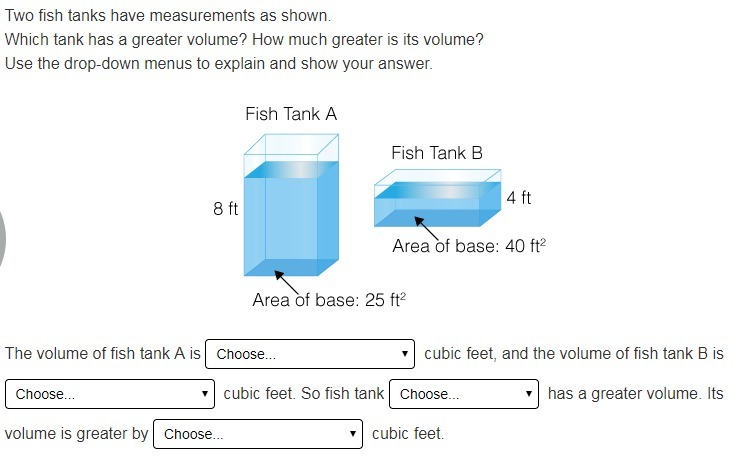Click the Fish Tank A illustration

(x=291, y=205)
